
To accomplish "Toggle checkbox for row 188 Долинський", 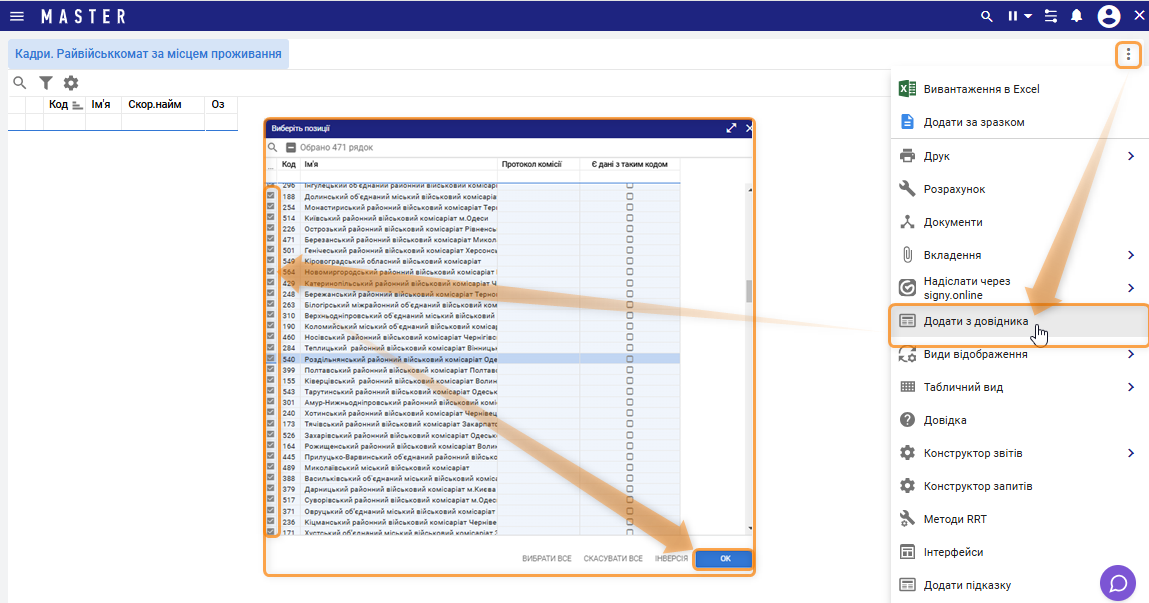I will pos(271,196).
